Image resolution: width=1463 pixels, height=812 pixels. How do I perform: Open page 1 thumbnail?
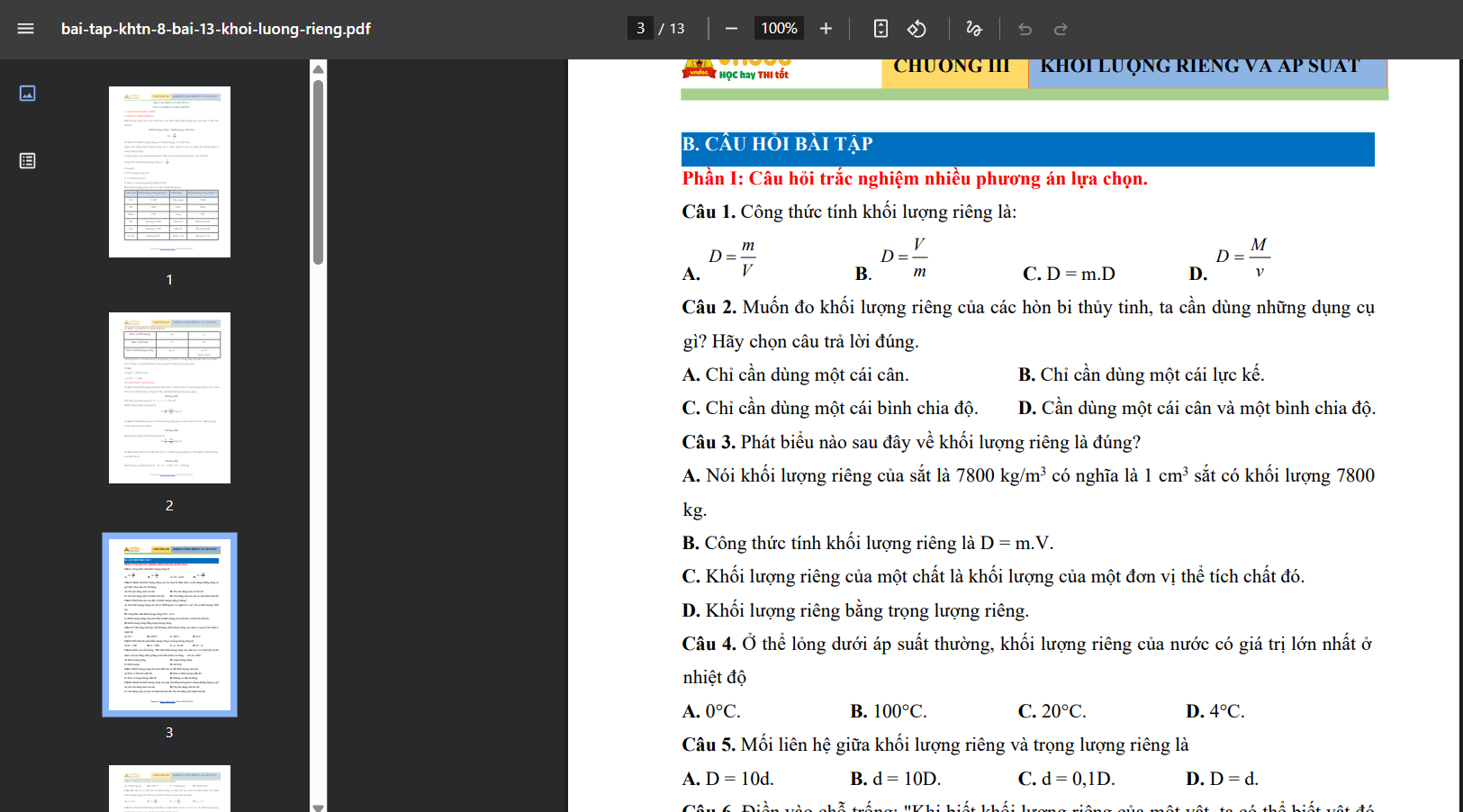coord(169,172)
